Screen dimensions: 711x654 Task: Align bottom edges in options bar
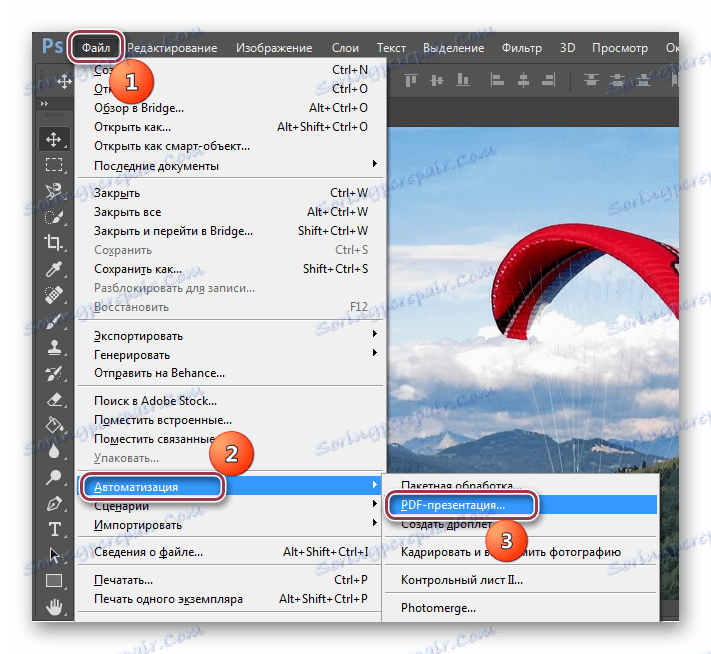coord(463,81)
